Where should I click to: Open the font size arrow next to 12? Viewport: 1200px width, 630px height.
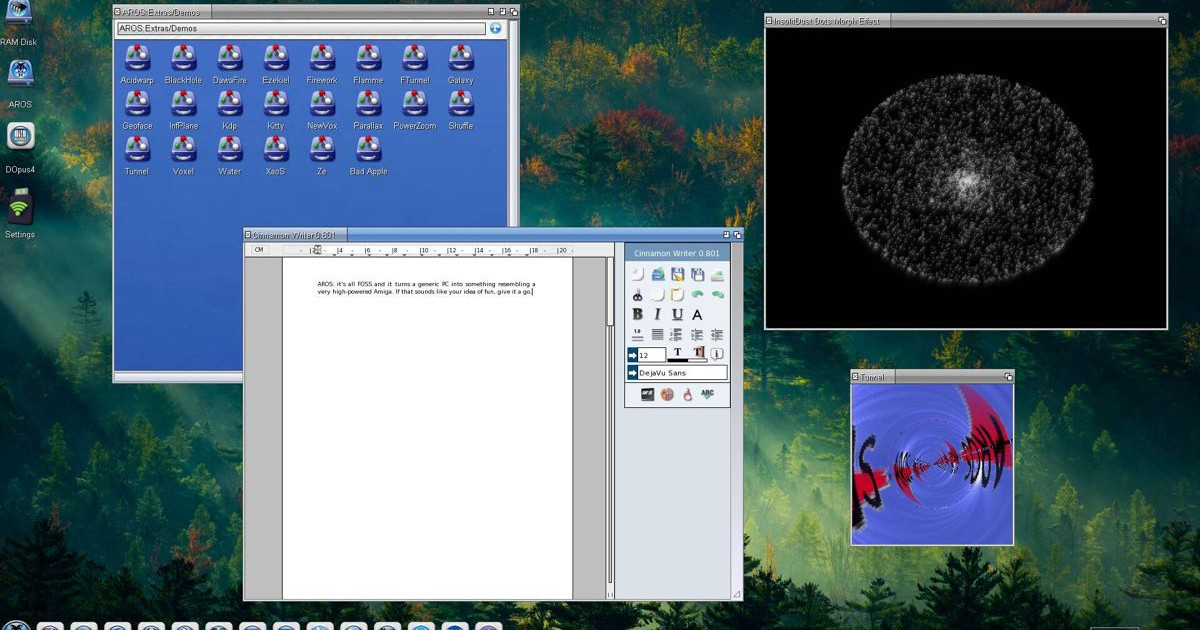coord(632,355)
